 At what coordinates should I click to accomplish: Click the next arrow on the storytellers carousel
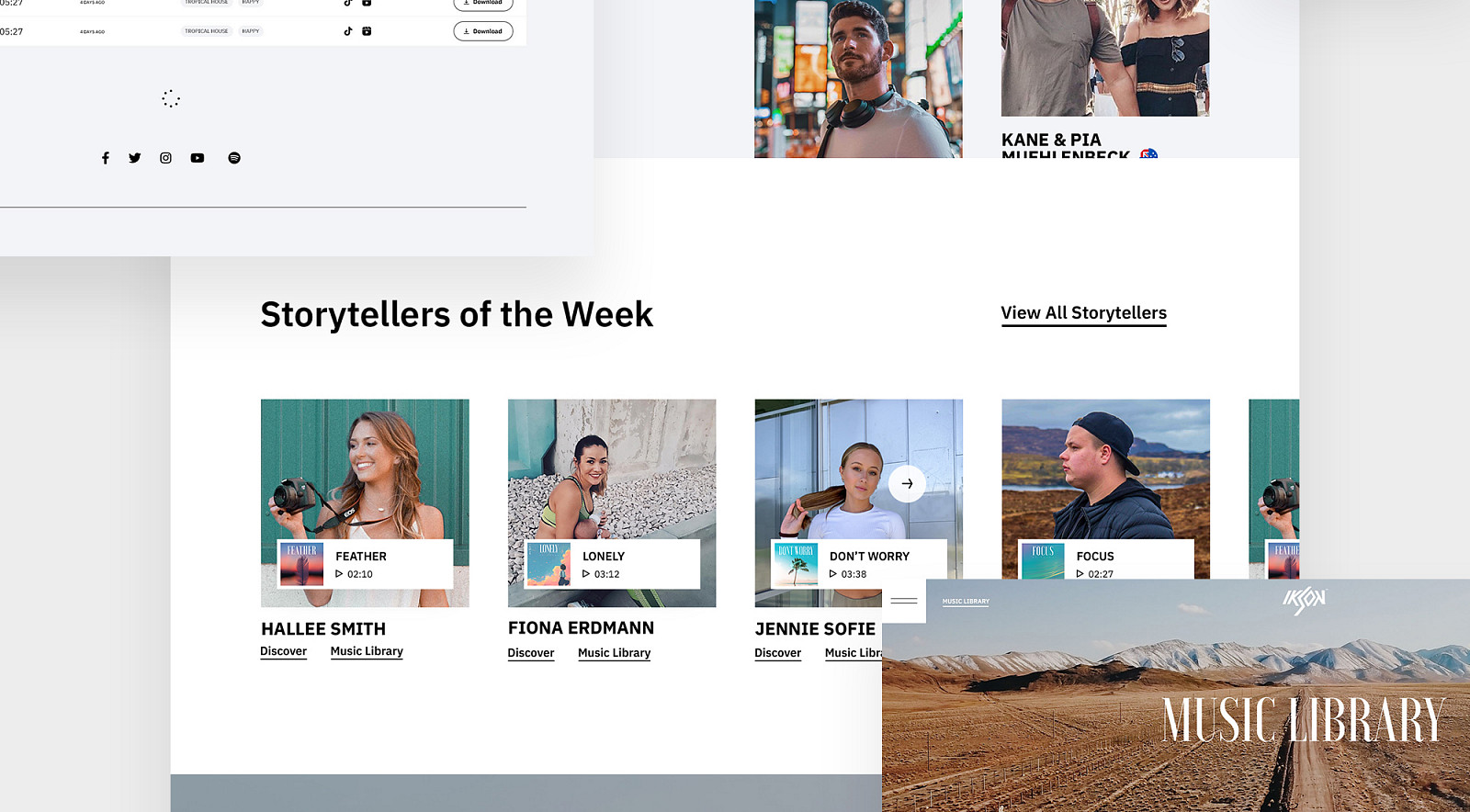[x=907, y=483]
